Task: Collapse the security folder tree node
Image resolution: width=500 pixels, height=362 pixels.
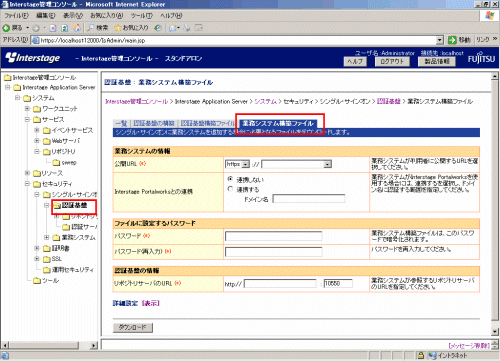Action: coord(28,184)
